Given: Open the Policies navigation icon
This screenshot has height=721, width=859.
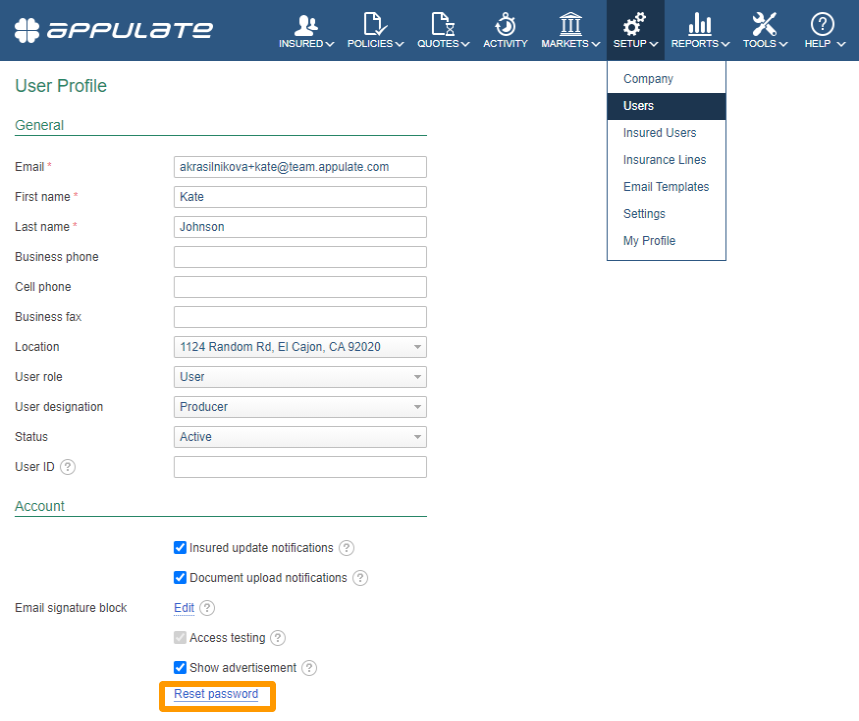Looking at the screenshot, I should 375,25.
